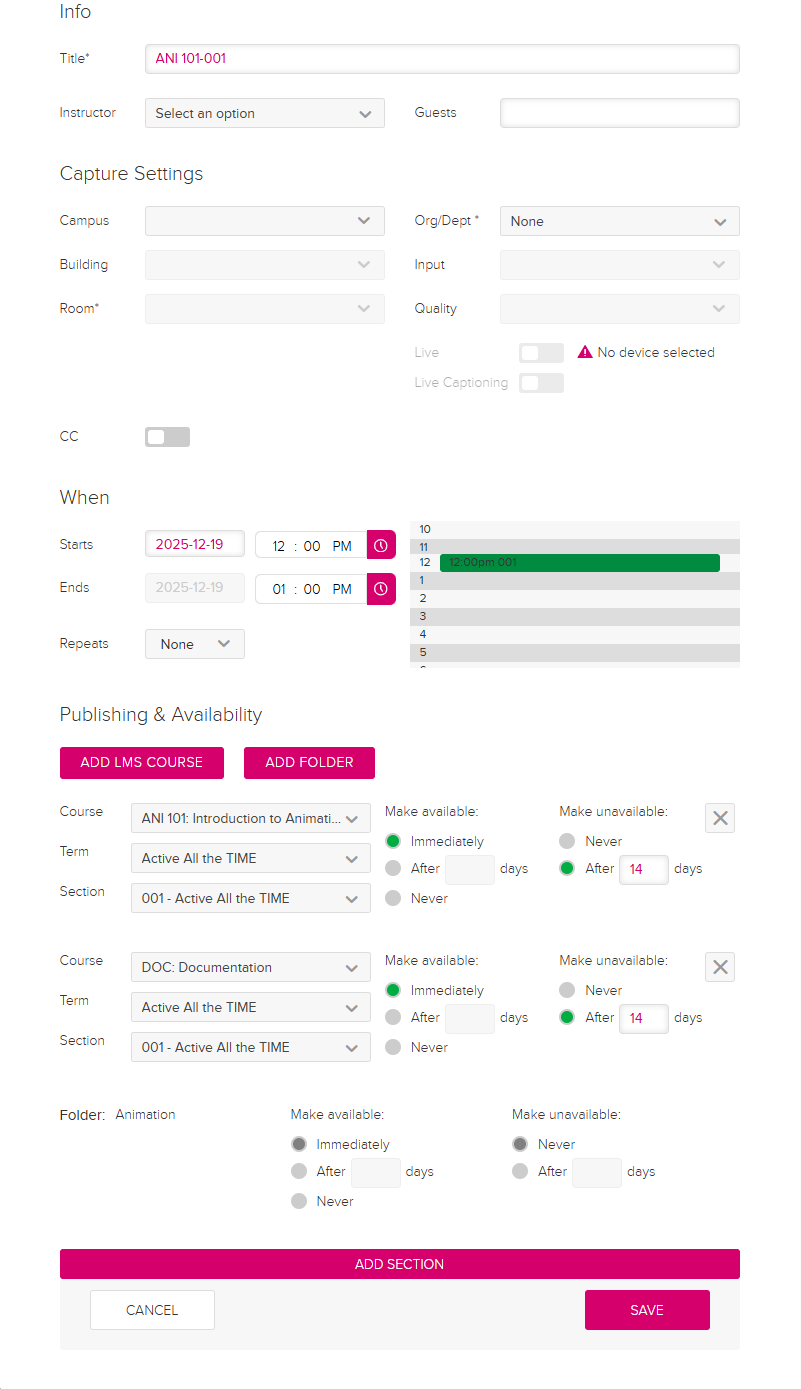Open the Instructor 'Select an option' dropdown
801x1389 pixels.
click(x=264, y=113)
